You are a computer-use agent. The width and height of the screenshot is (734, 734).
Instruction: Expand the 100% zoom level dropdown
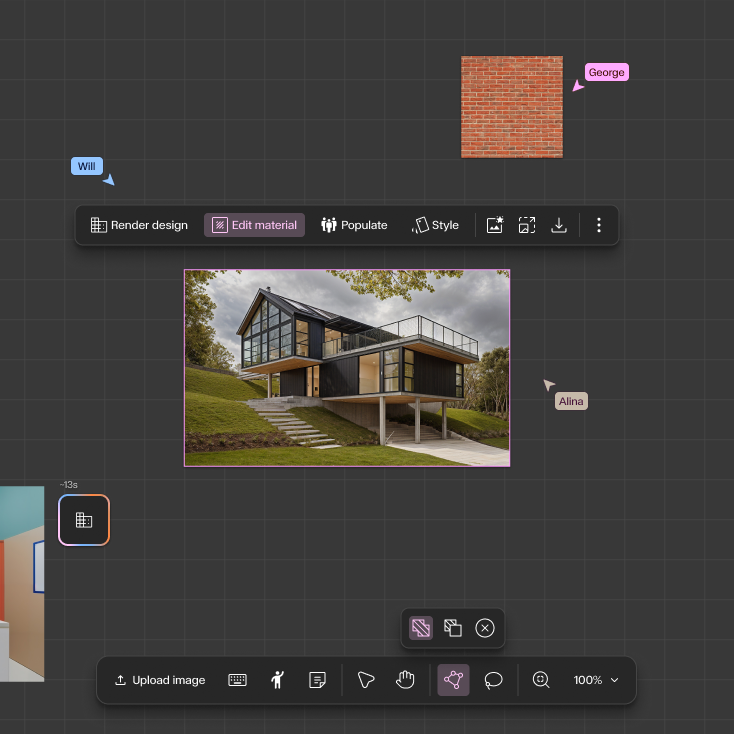[596, 680]
